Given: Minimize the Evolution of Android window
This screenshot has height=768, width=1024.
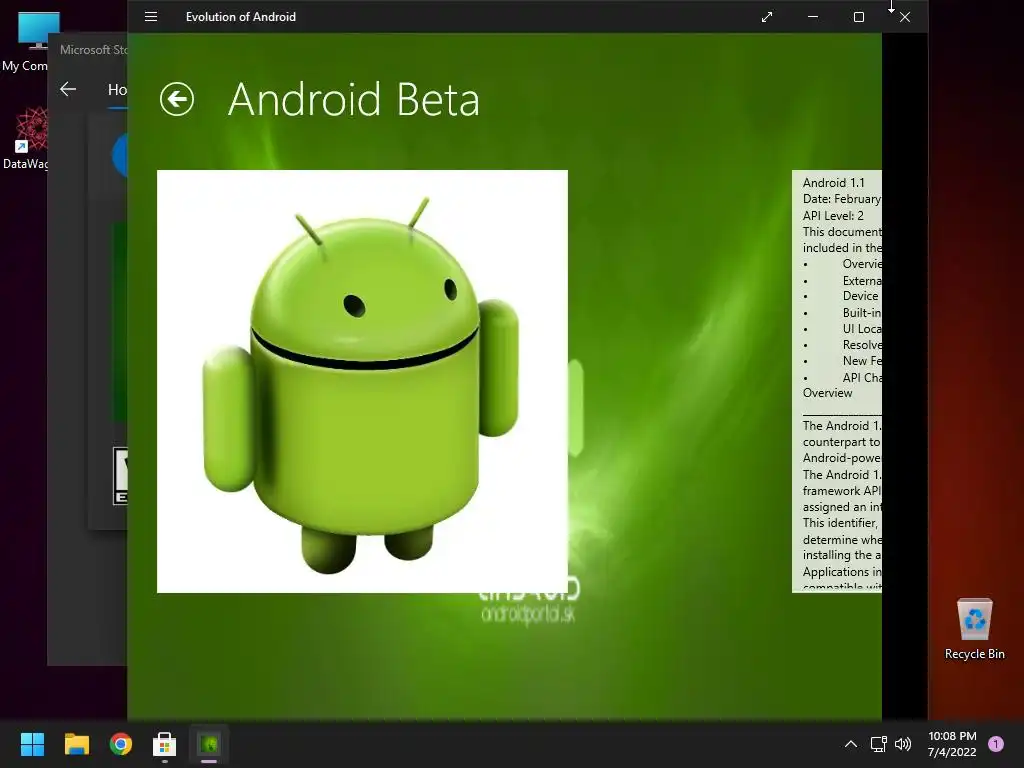Looking at the screenshot, I should [x=813, y=17].
